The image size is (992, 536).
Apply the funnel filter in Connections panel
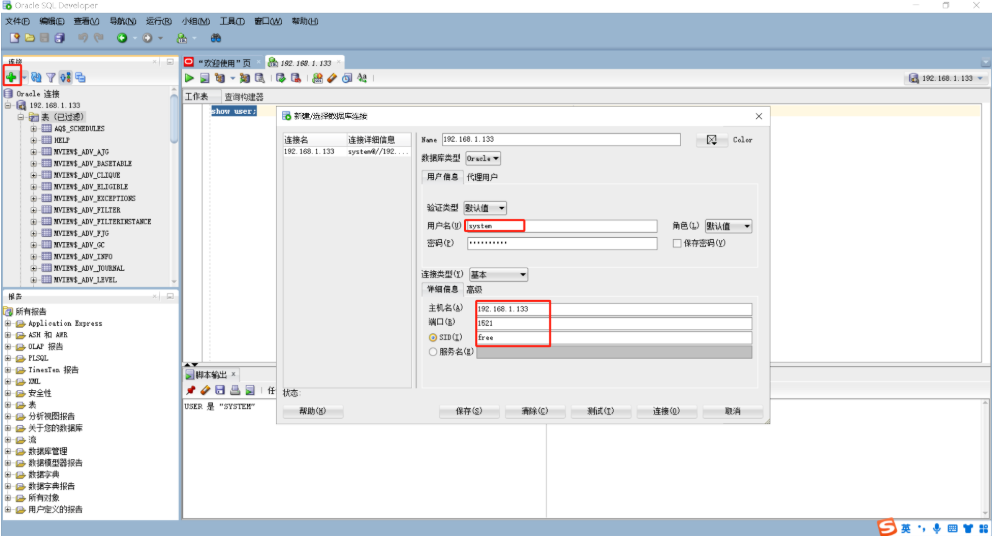(51, 78)
